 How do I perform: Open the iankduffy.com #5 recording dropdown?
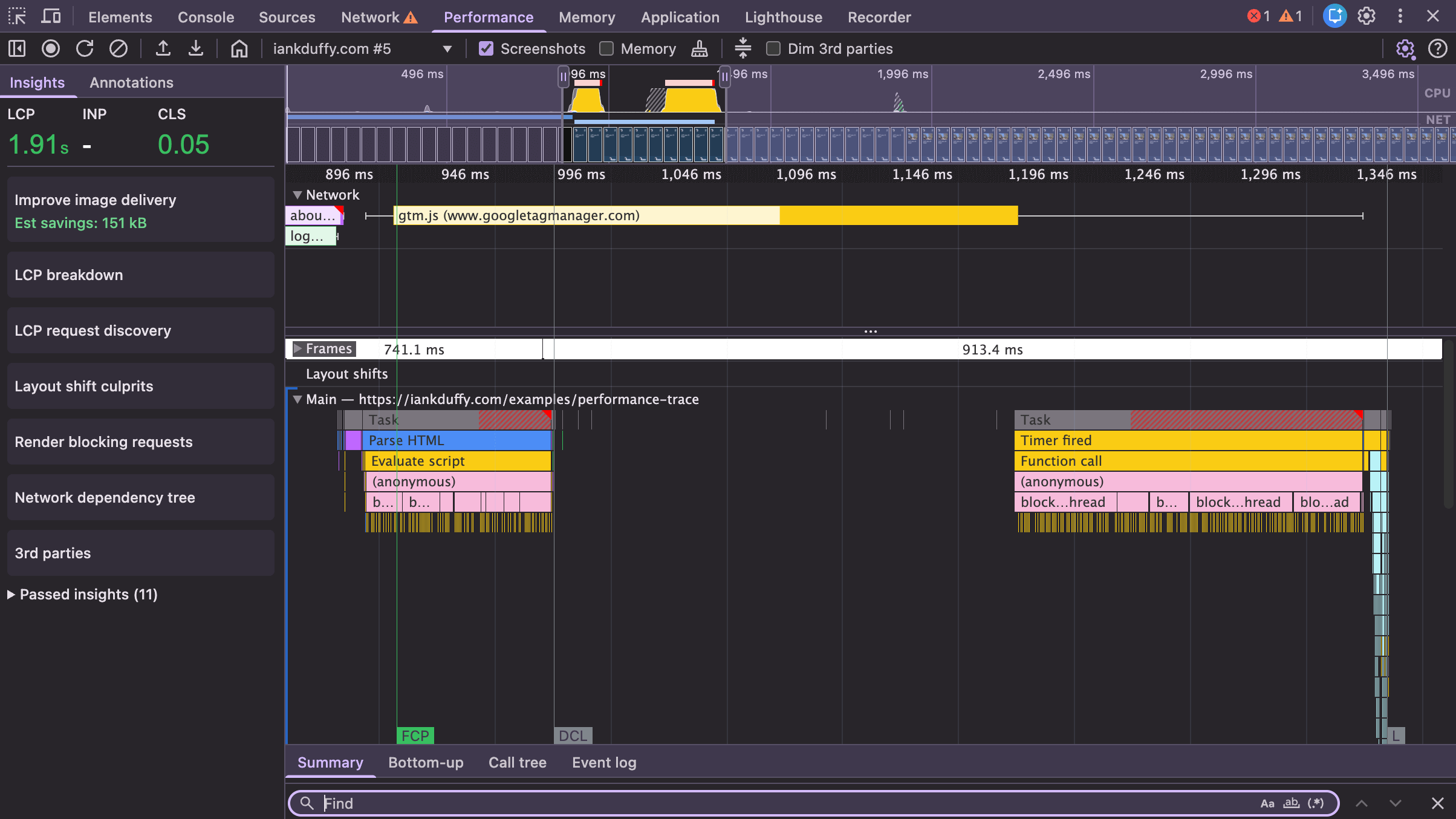(447, 48)
